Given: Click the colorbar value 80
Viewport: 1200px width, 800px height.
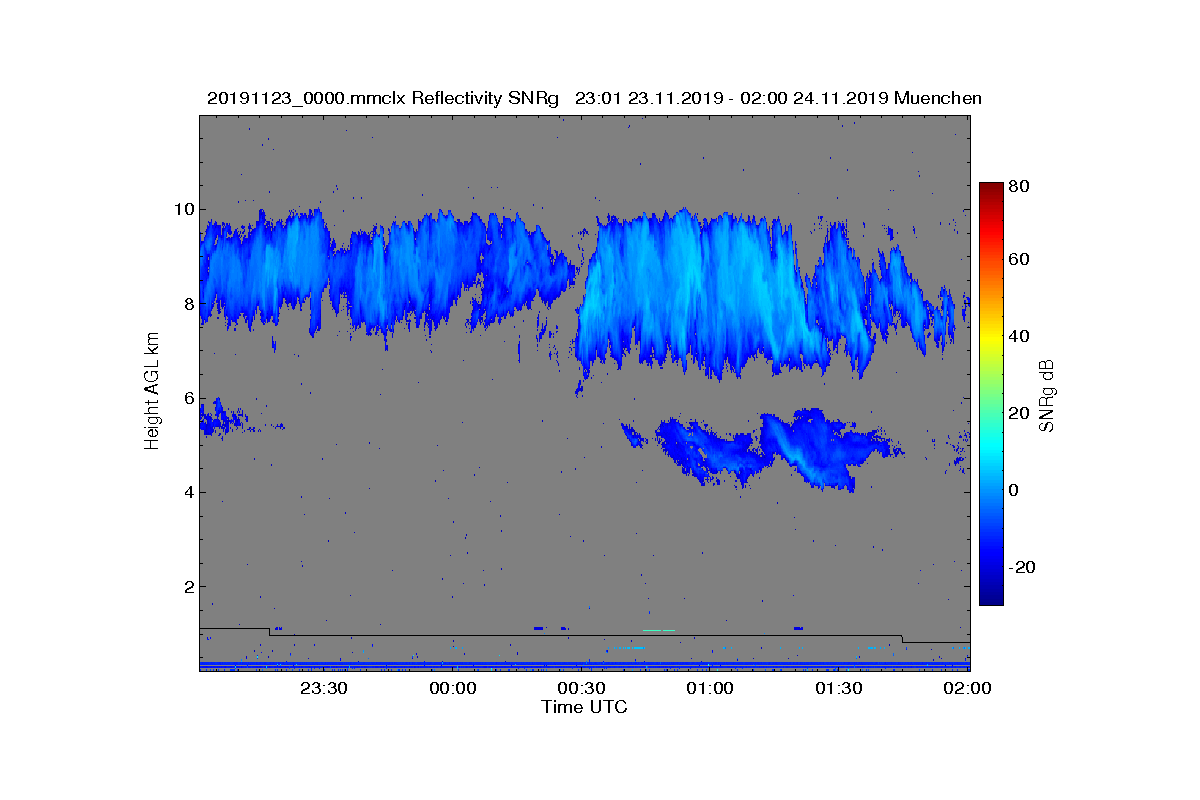Looking at the screenshot, I should pos(1021,186).
